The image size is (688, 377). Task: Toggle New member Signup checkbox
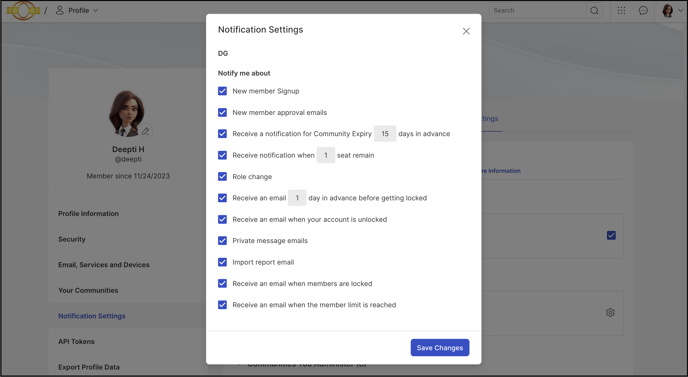click(222, 91)
